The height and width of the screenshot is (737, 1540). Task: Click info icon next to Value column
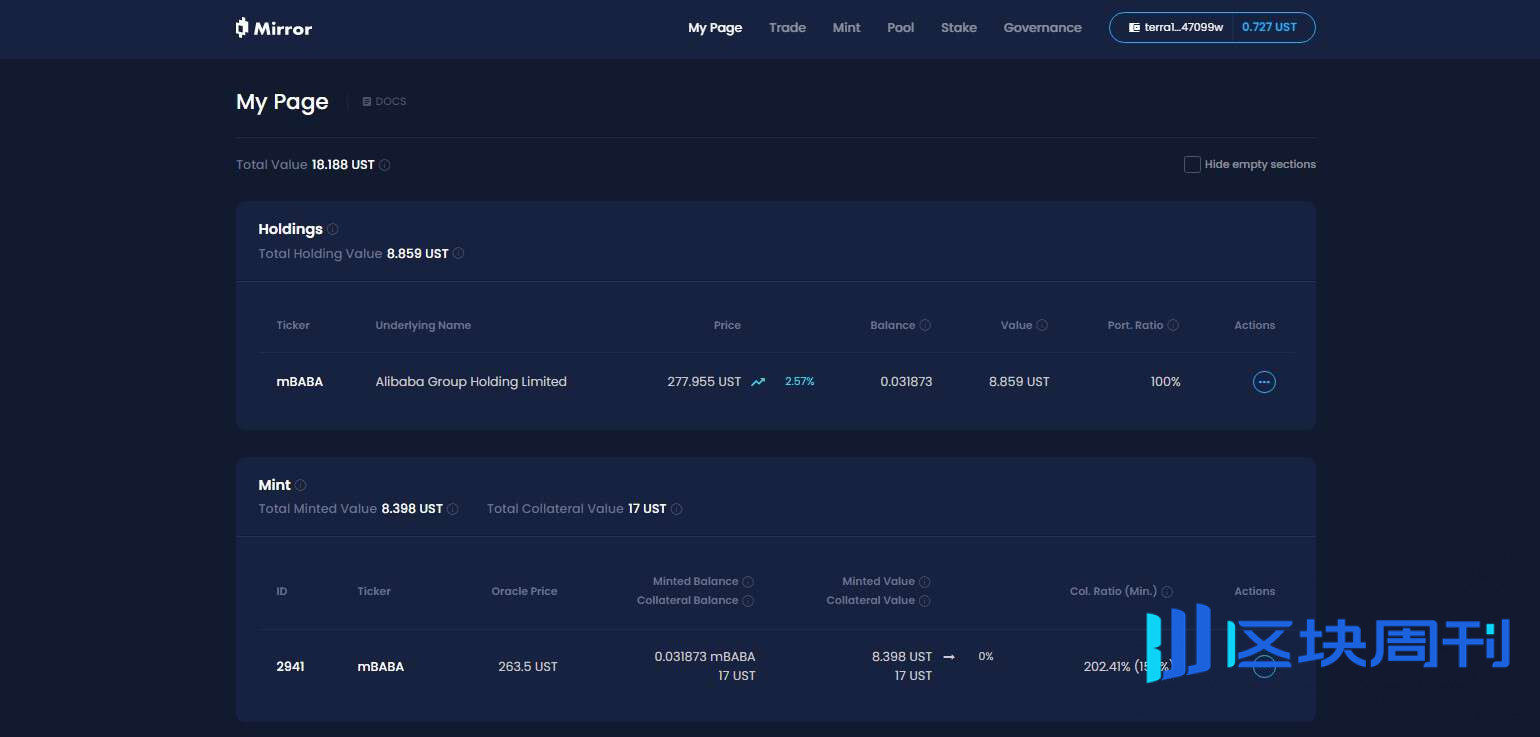pyautogui.click(x=1042, y=325)
